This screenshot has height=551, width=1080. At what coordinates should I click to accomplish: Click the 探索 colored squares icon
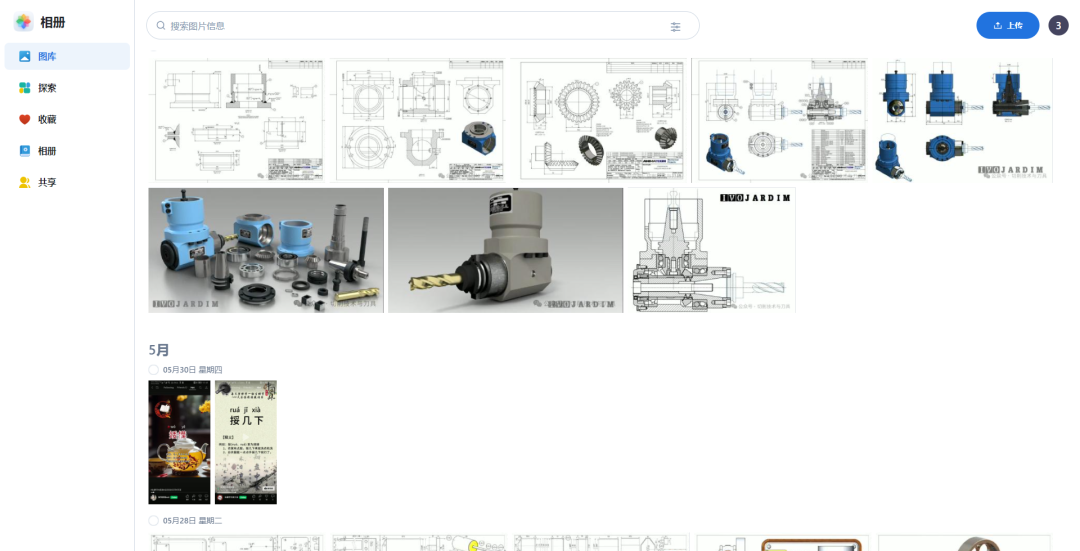click(25, 88)
